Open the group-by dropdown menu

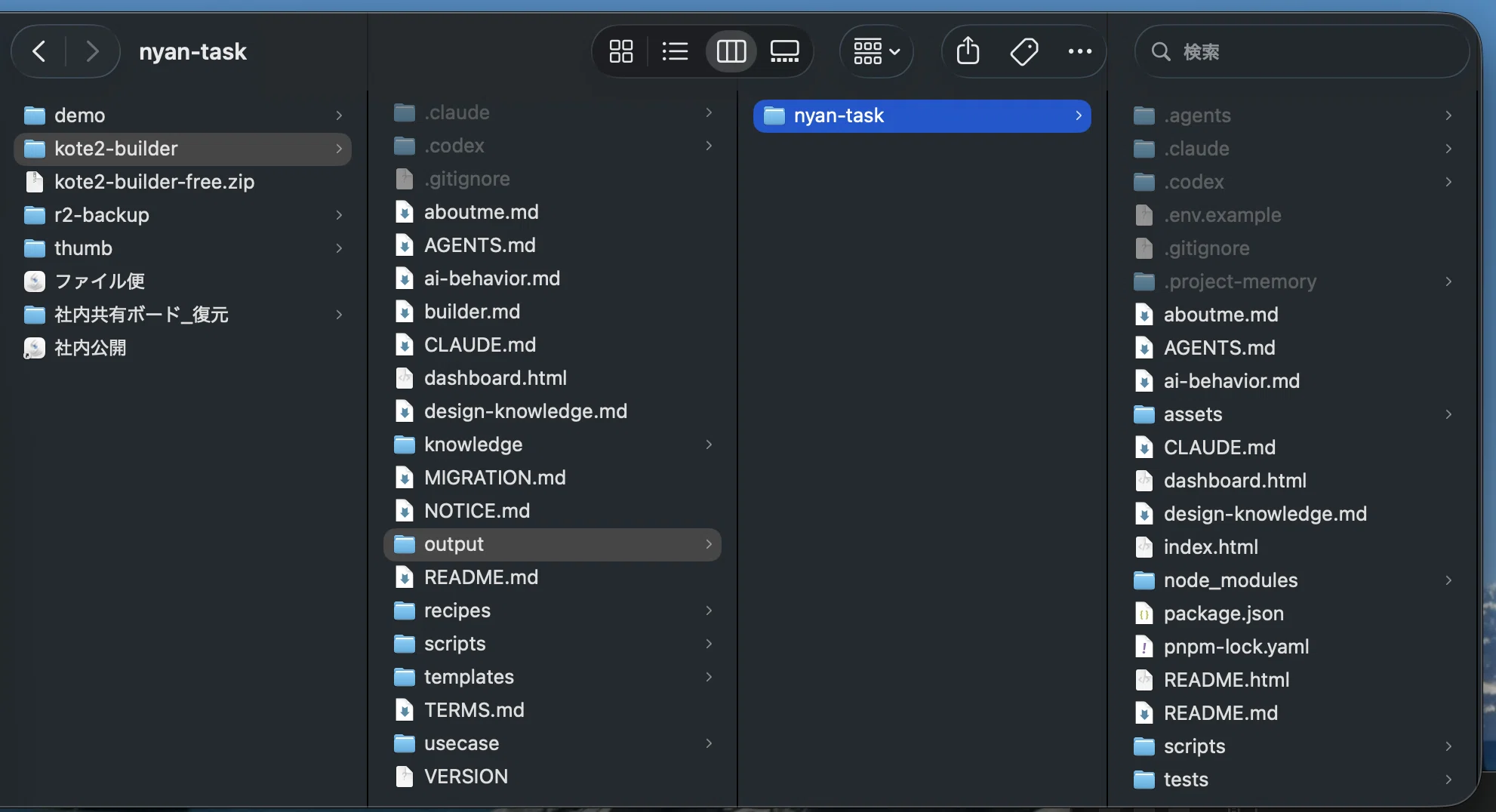876,51
